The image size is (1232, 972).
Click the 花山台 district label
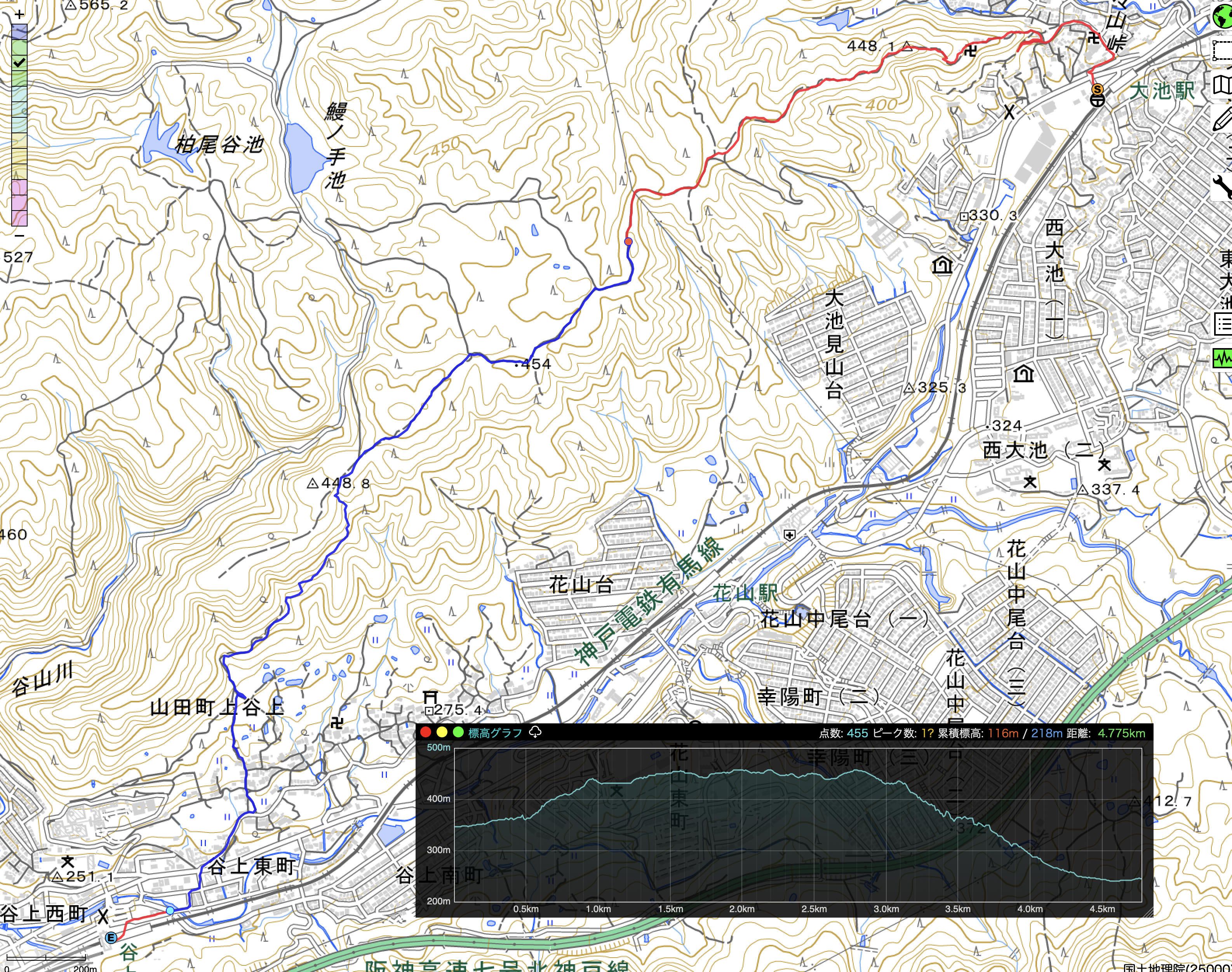point(581,584)
